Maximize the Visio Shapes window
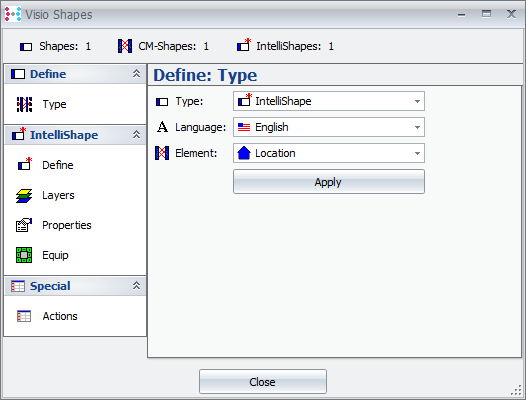The image size is (526, 400). tap(486, 14)
